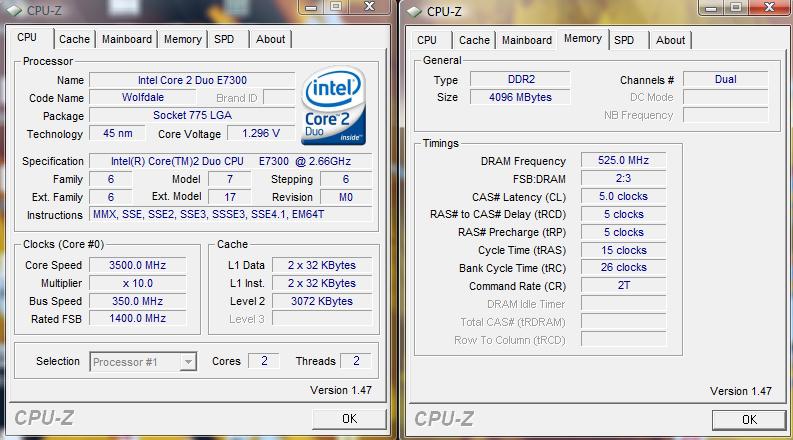Click the Level 2 cache value '3072 KBytes'
This screenshot has height=440, width=793.
[322, 301]
